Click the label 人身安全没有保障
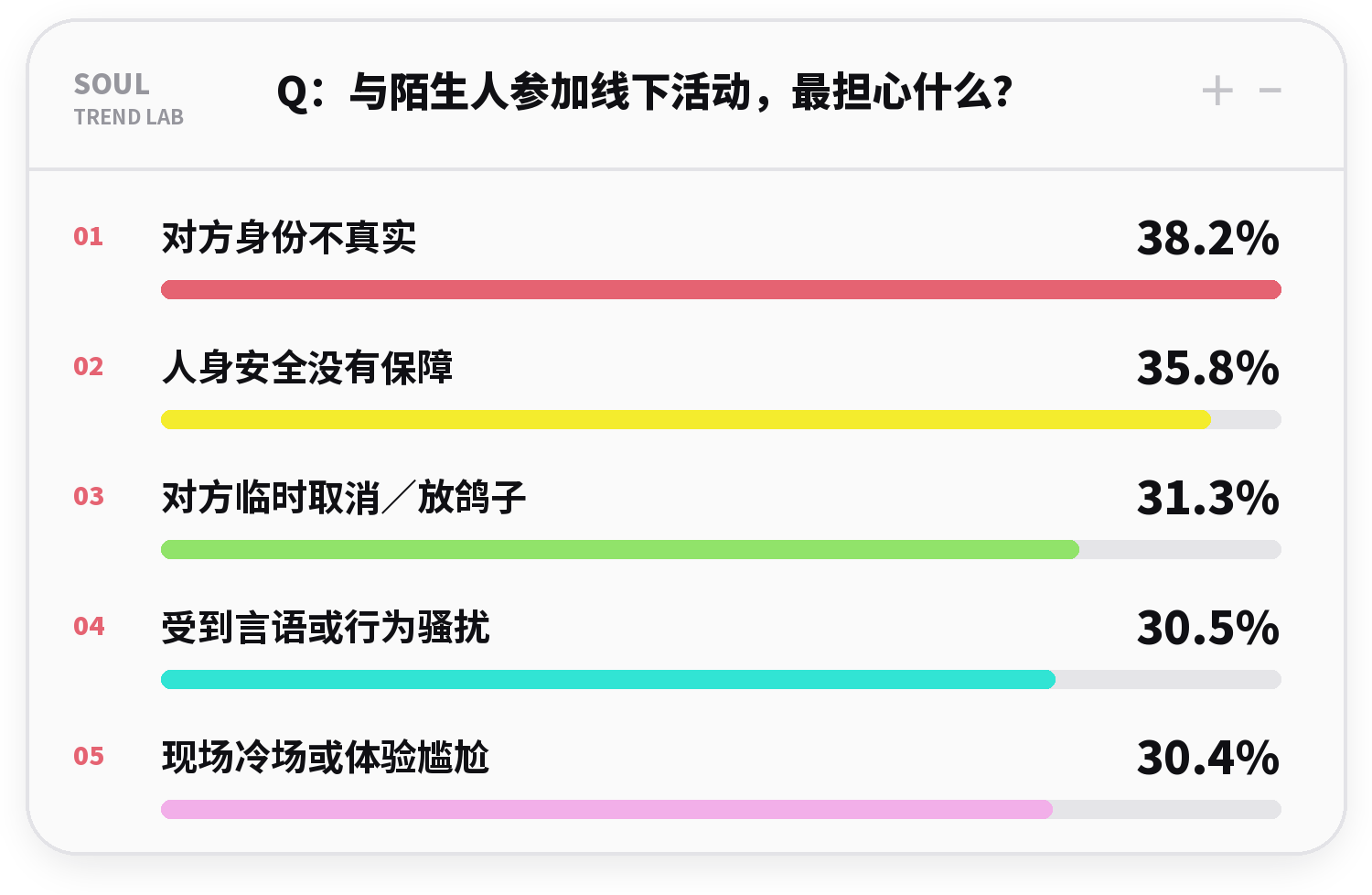1372x895 pixels. tap(307, 368)
